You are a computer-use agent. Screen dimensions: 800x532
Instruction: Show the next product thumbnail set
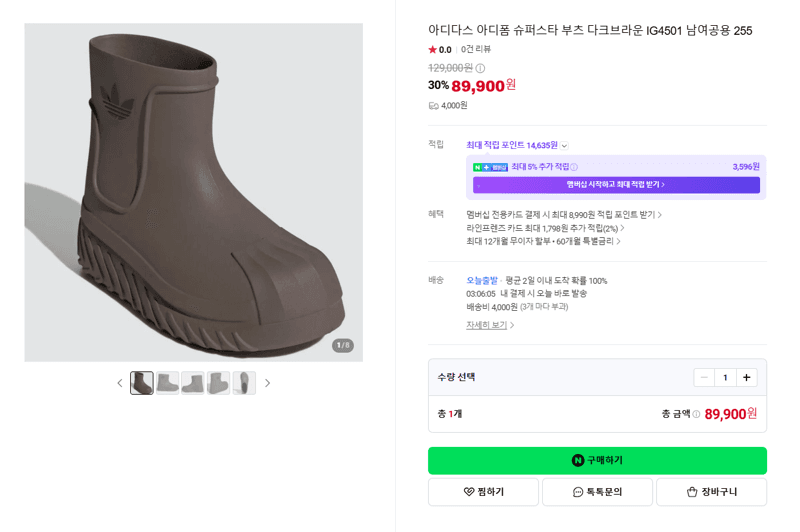click(x=267, y=383)
